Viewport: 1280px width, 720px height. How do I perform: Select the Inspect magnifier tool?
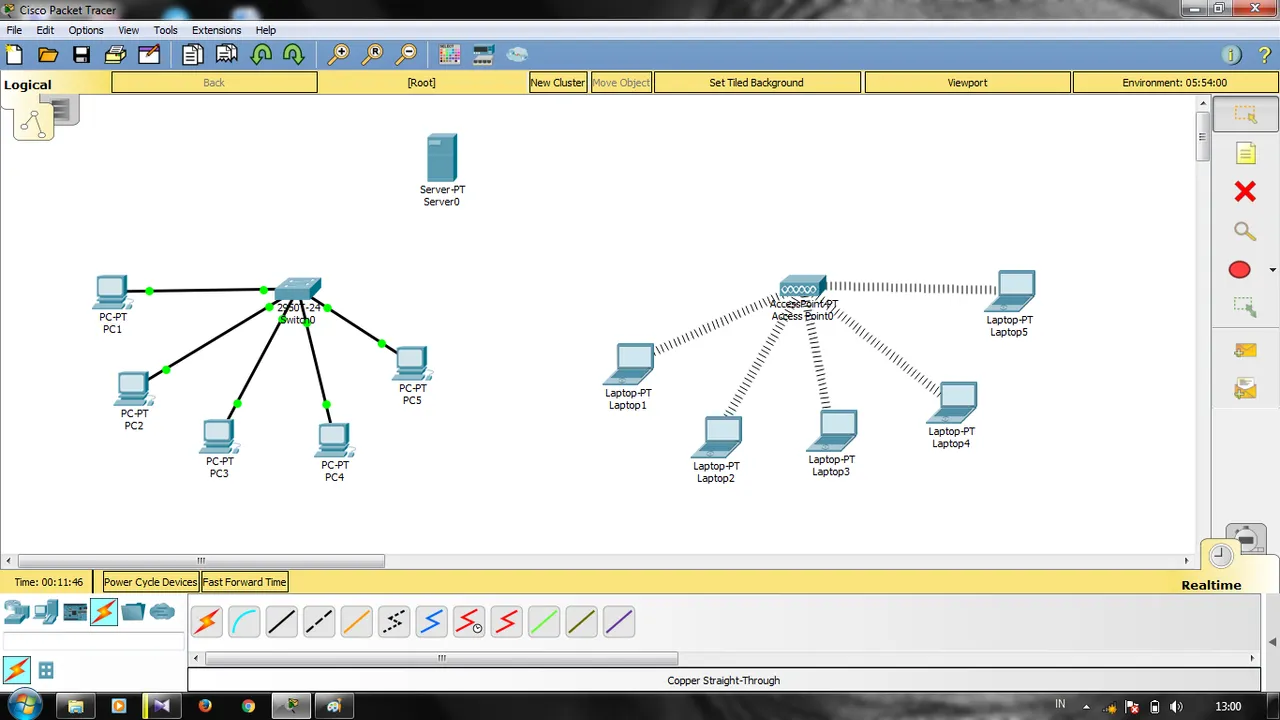(x=1245, y=231)
